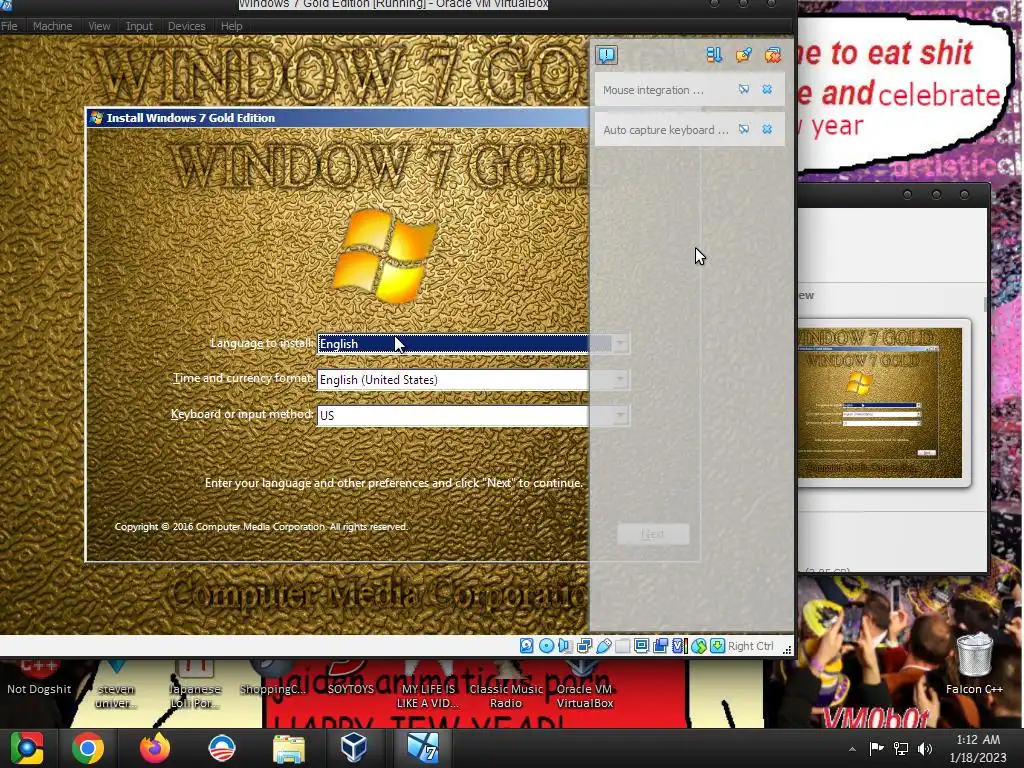Switch to VirtualBox Manager taskbar icon
This screenshot has width=1024, height=768.
[x=353, y=748]
